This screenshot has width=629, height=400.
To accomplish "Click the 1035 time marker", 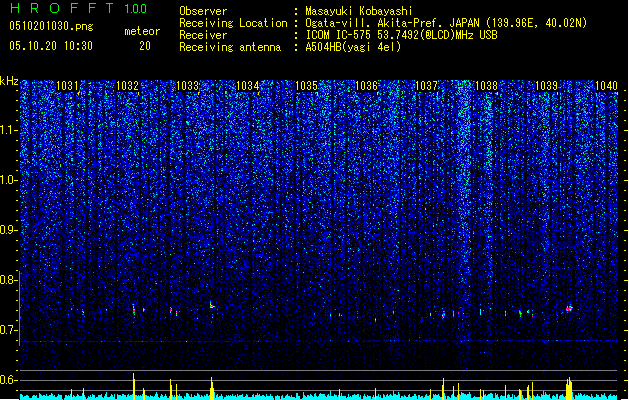I will [306, 85].
